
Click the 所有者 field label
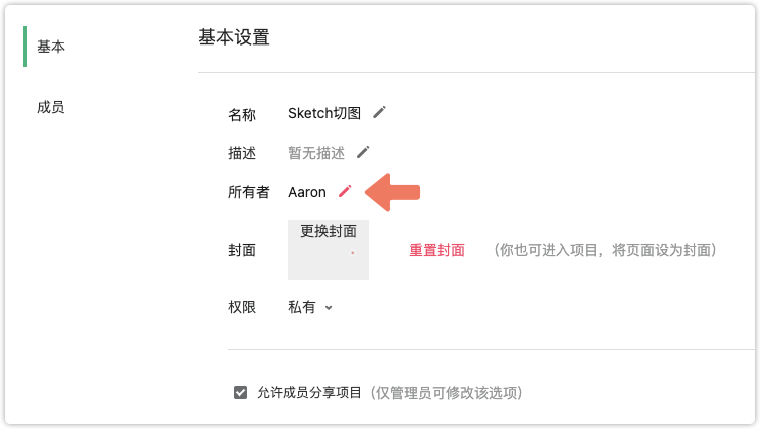tap(249, 192)
